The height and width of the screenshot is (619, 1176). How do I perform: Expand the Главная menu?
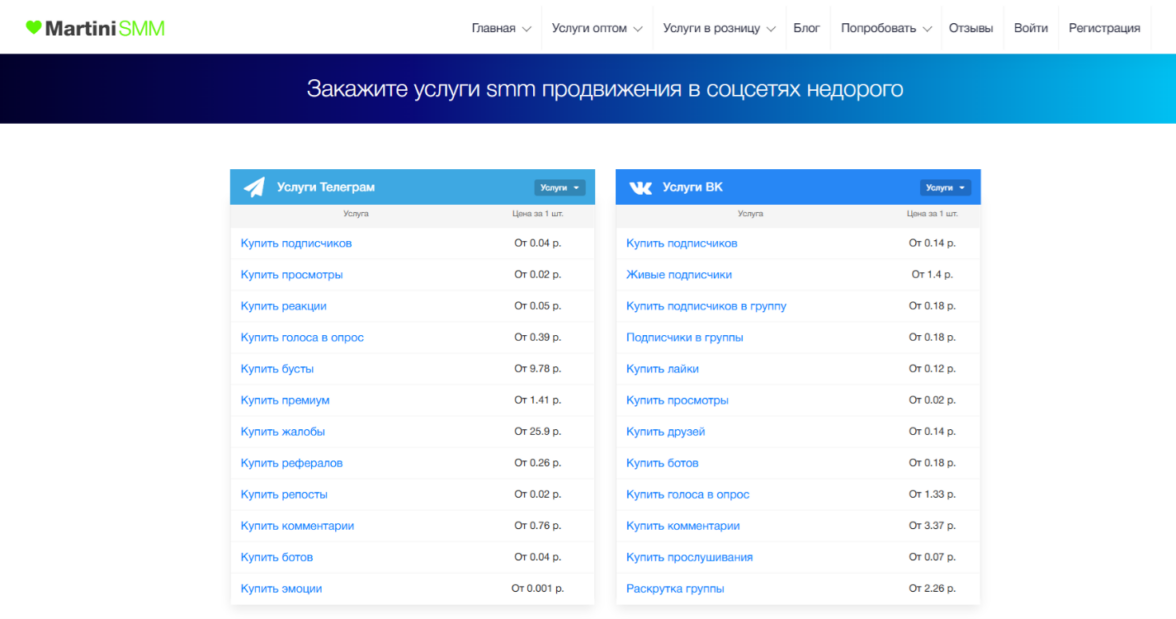501,28
